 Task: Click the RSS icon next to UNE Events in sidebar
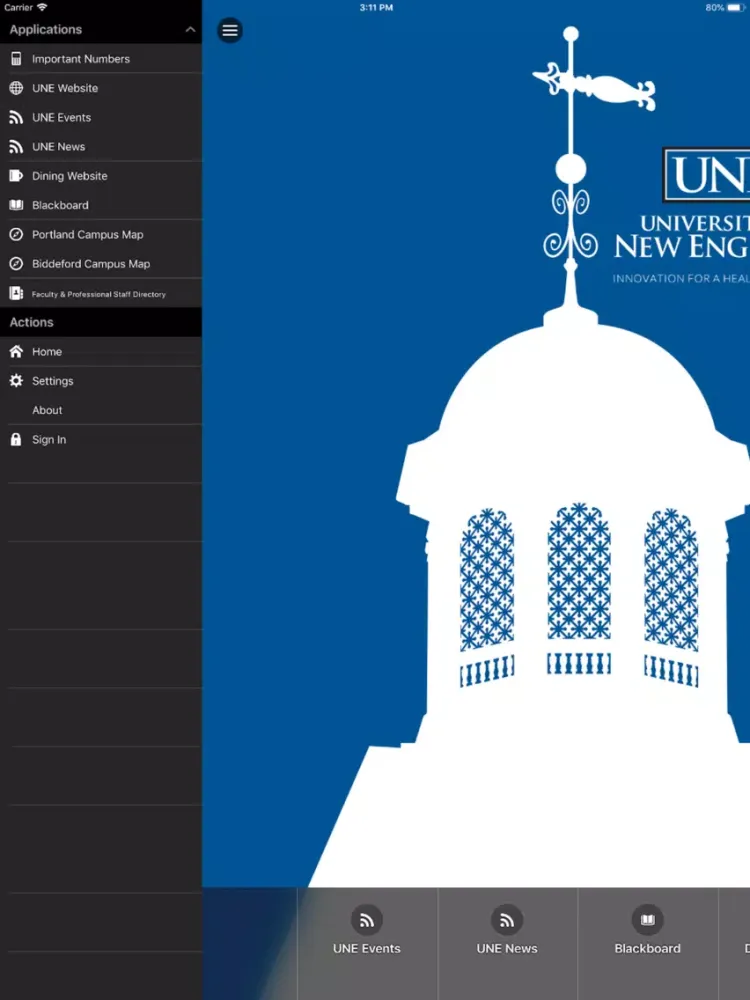pyautogui.click(x=16, y=117)
